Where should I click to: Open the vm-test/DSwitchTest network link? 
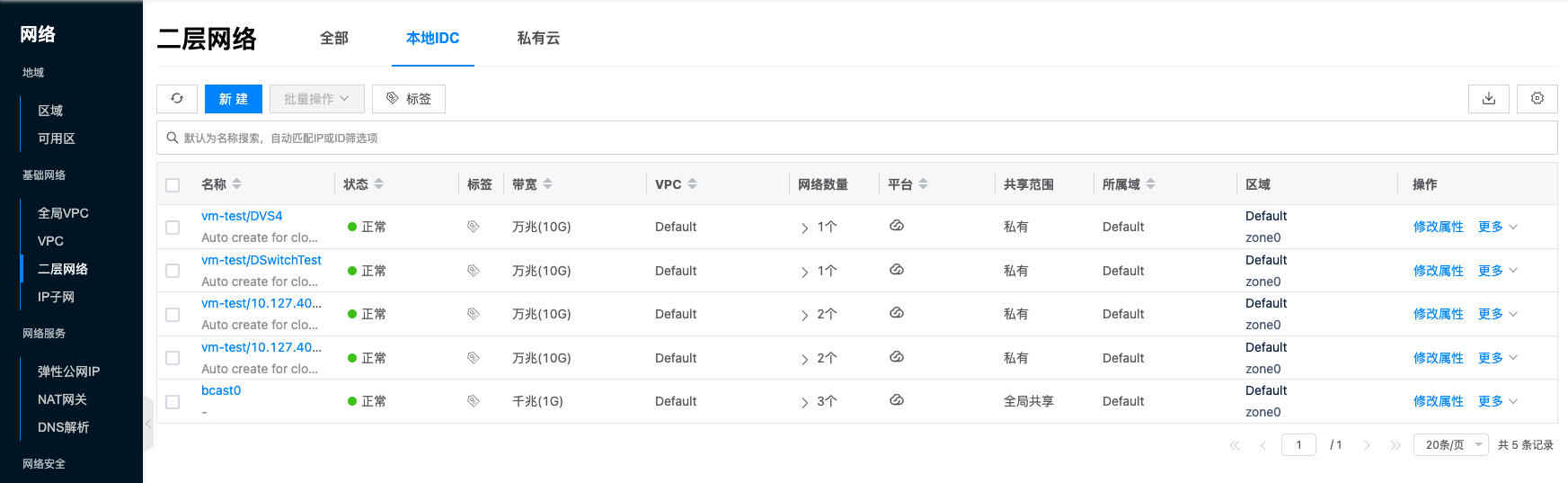[x=261, y=260]
